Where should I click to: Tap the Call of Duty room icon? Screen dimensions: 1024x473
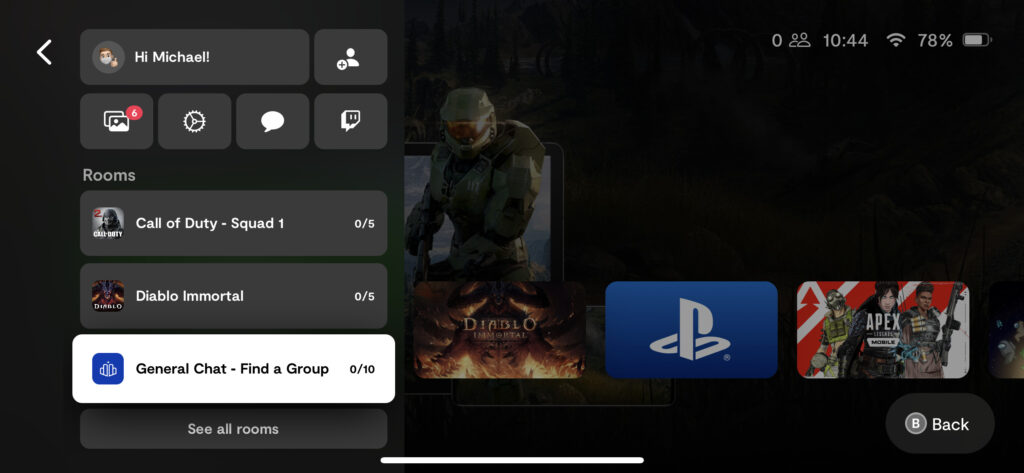pyautogui.click(x=108, y=223)
